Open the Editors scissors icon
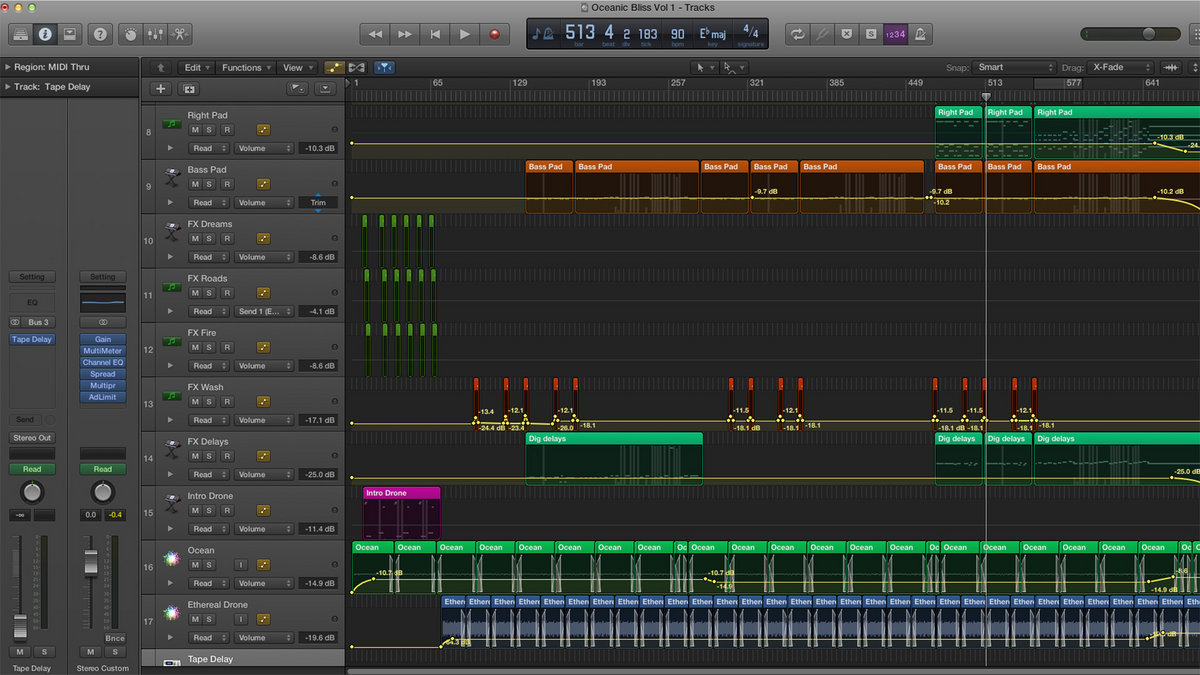The width and height of the screenshot is (1200, 675). (x=180, y=34)
